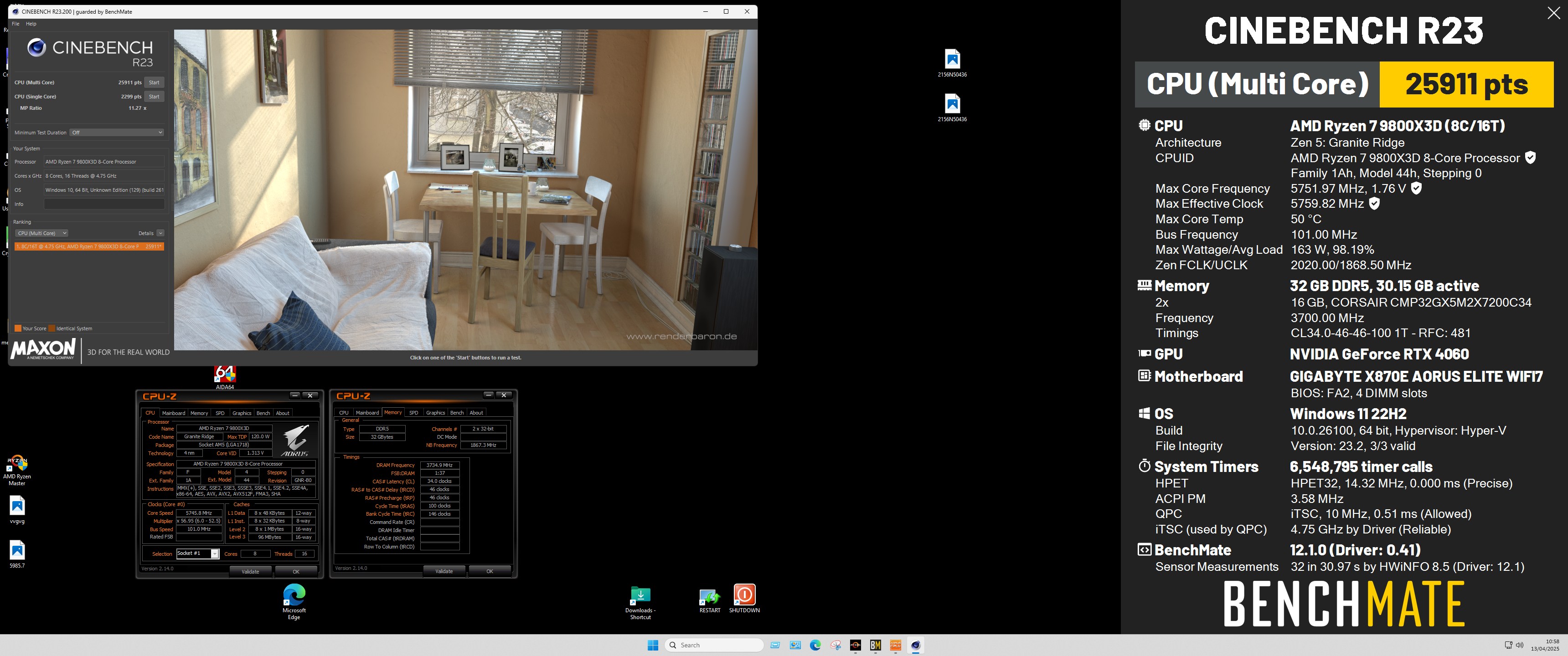Select the 8C/16T ranking entry row

pyautogui.click(x=89, y=246)
